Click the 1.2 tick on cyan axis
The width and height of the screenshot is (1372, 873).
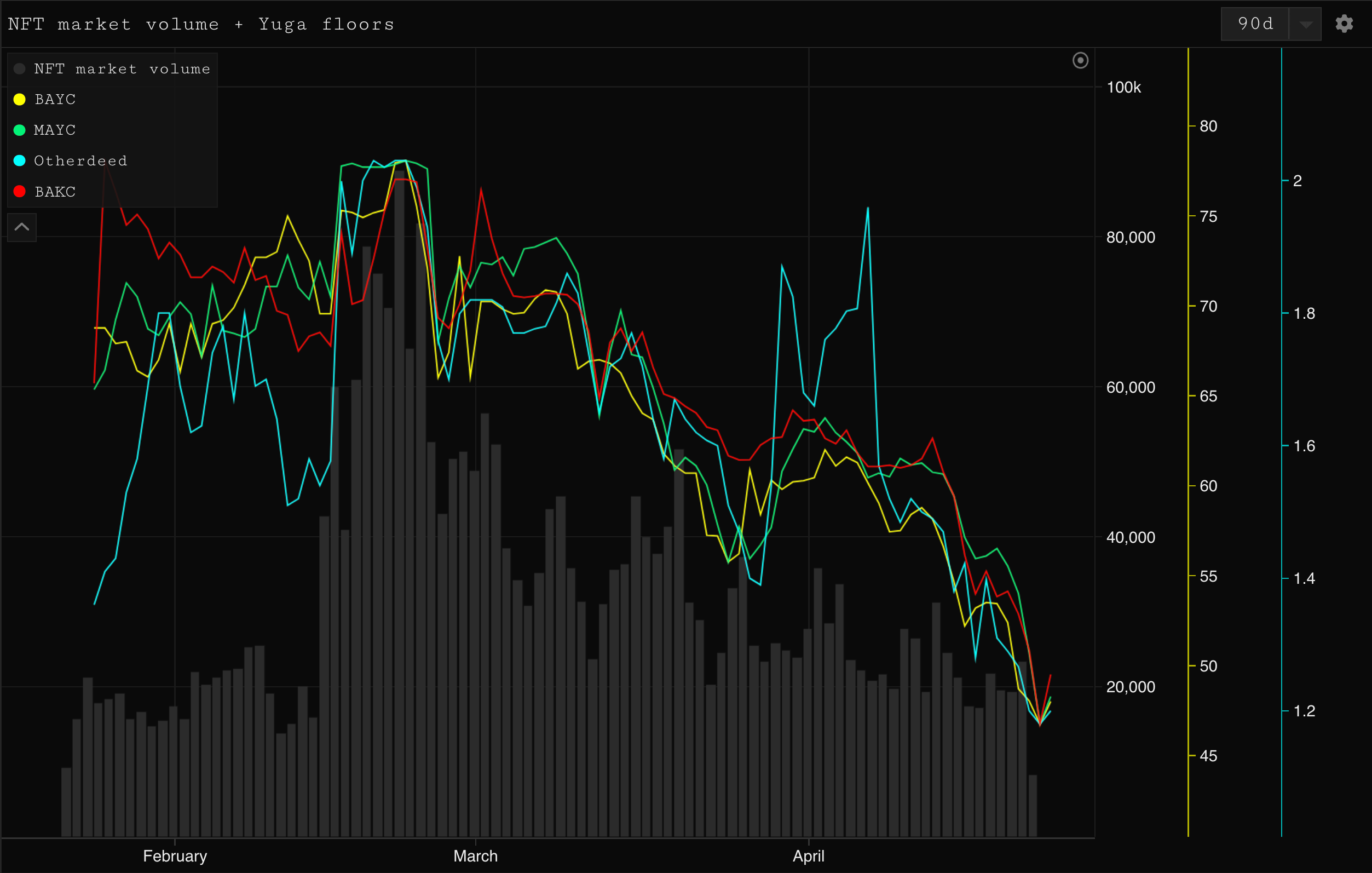[x=1304, y=711]
